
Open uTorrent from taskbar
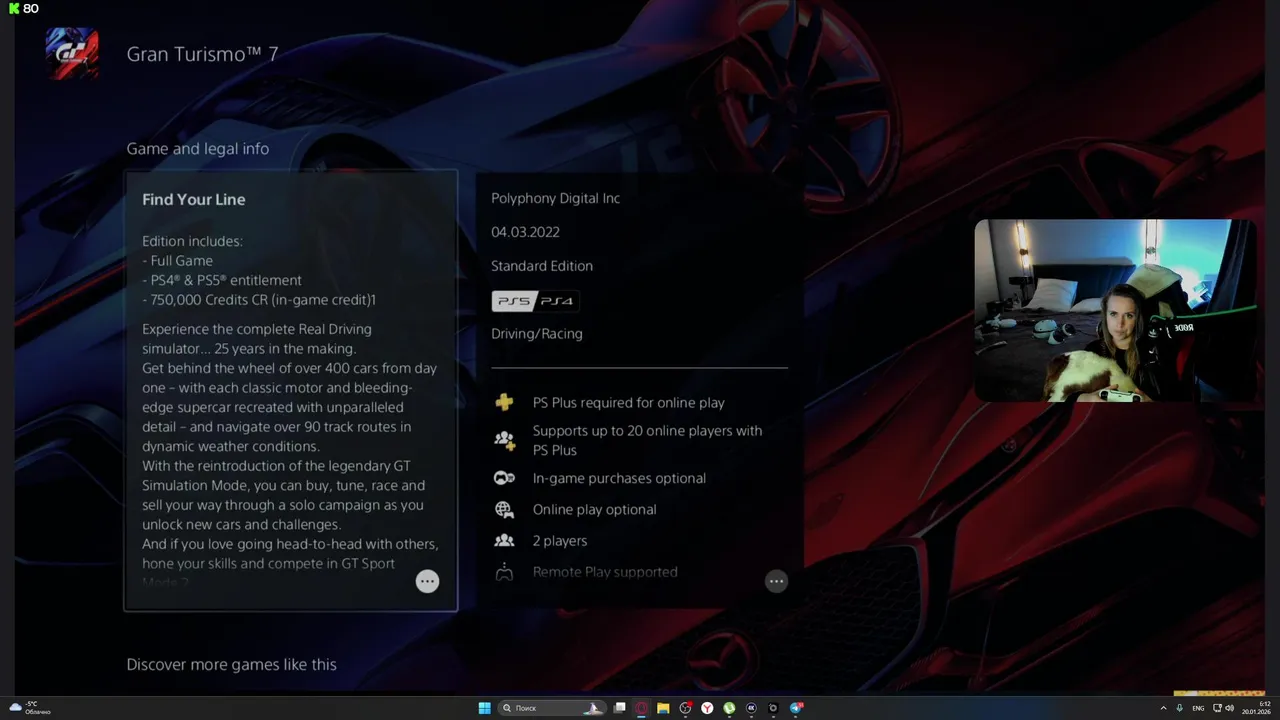tap(729, 708)
